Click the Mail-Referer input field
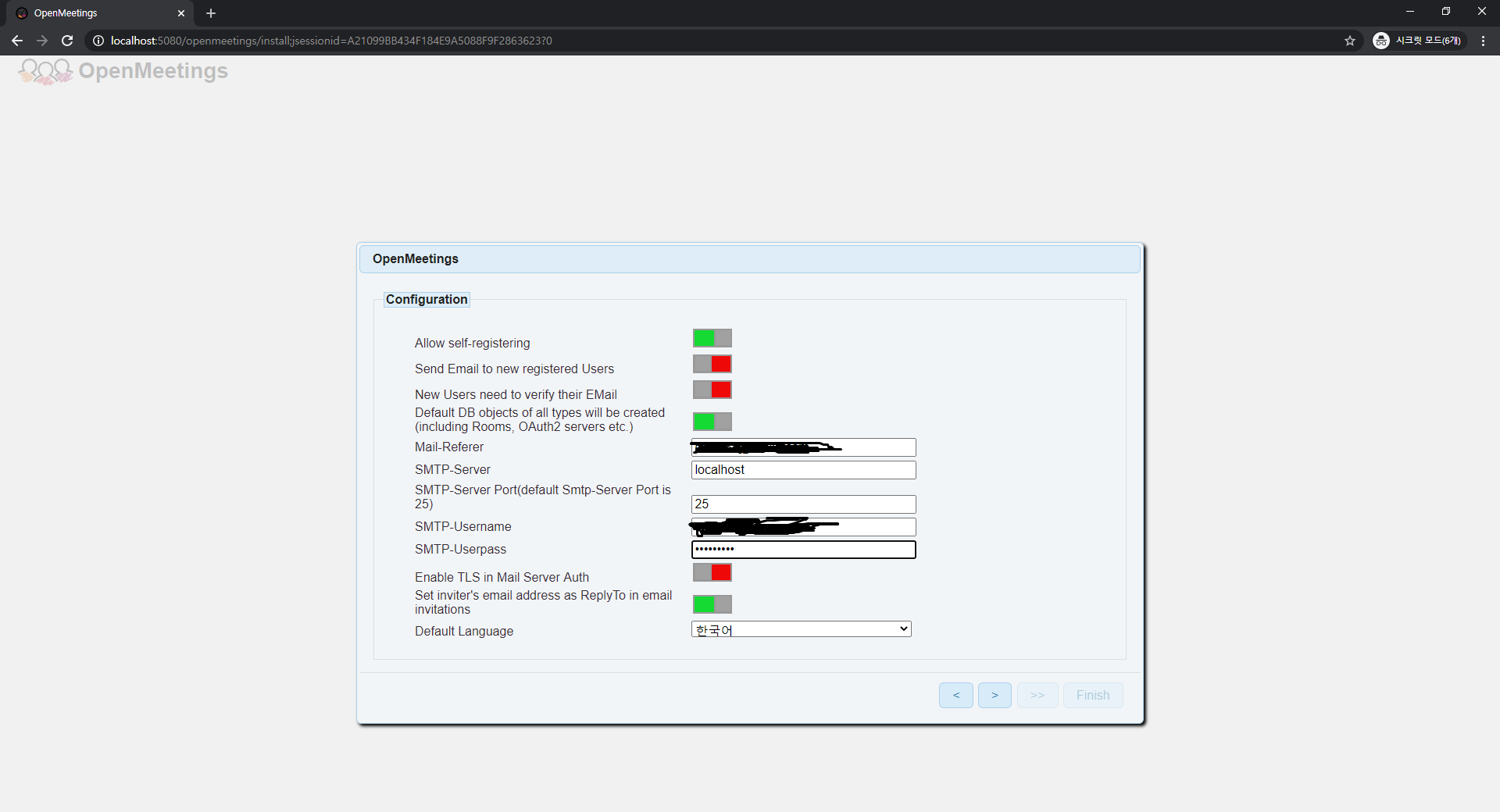 click(x=804, y=447)
